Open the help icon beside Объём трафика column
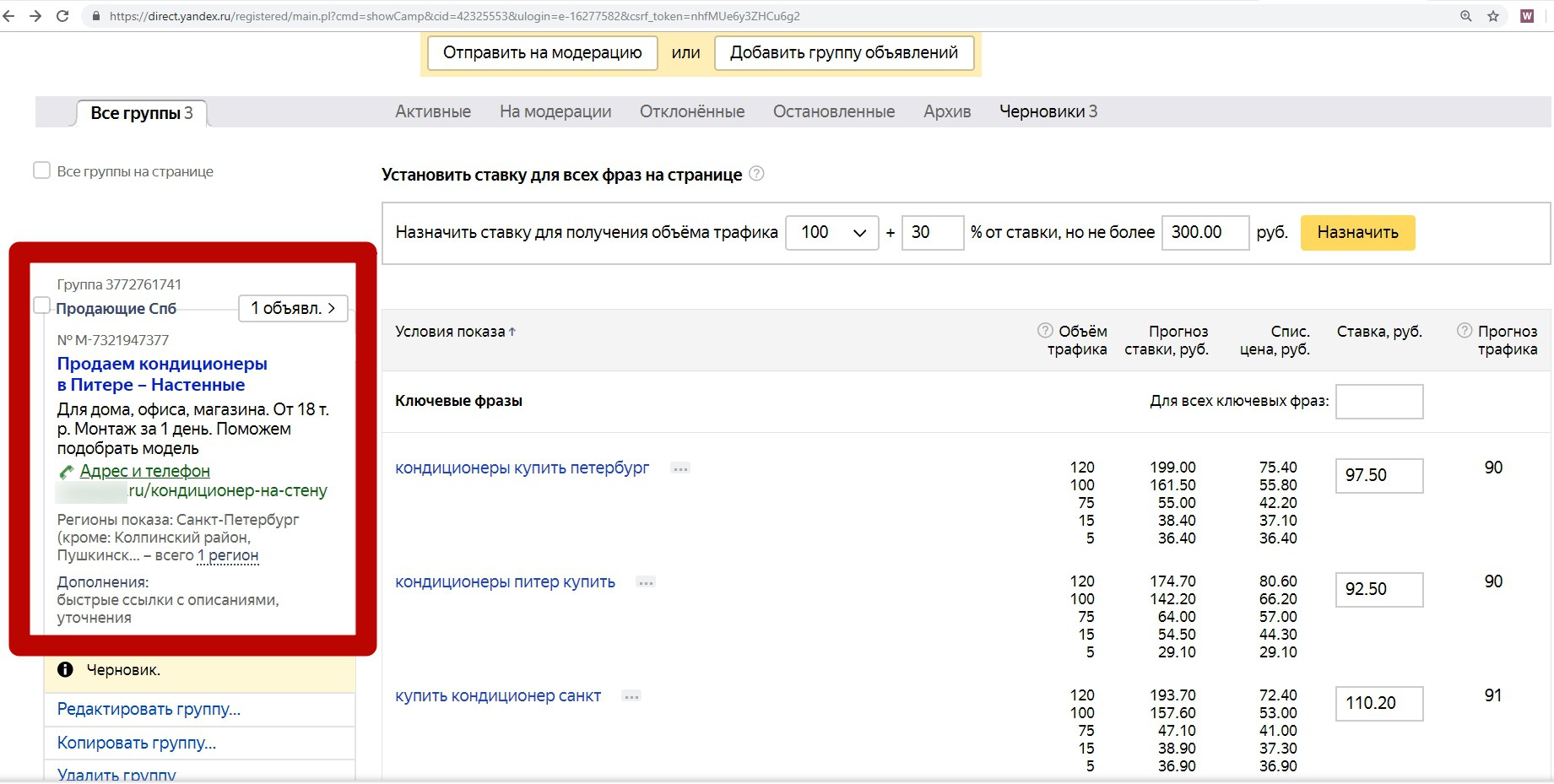This screenshot has width=1554, height=784. [x=1045, y=331]
